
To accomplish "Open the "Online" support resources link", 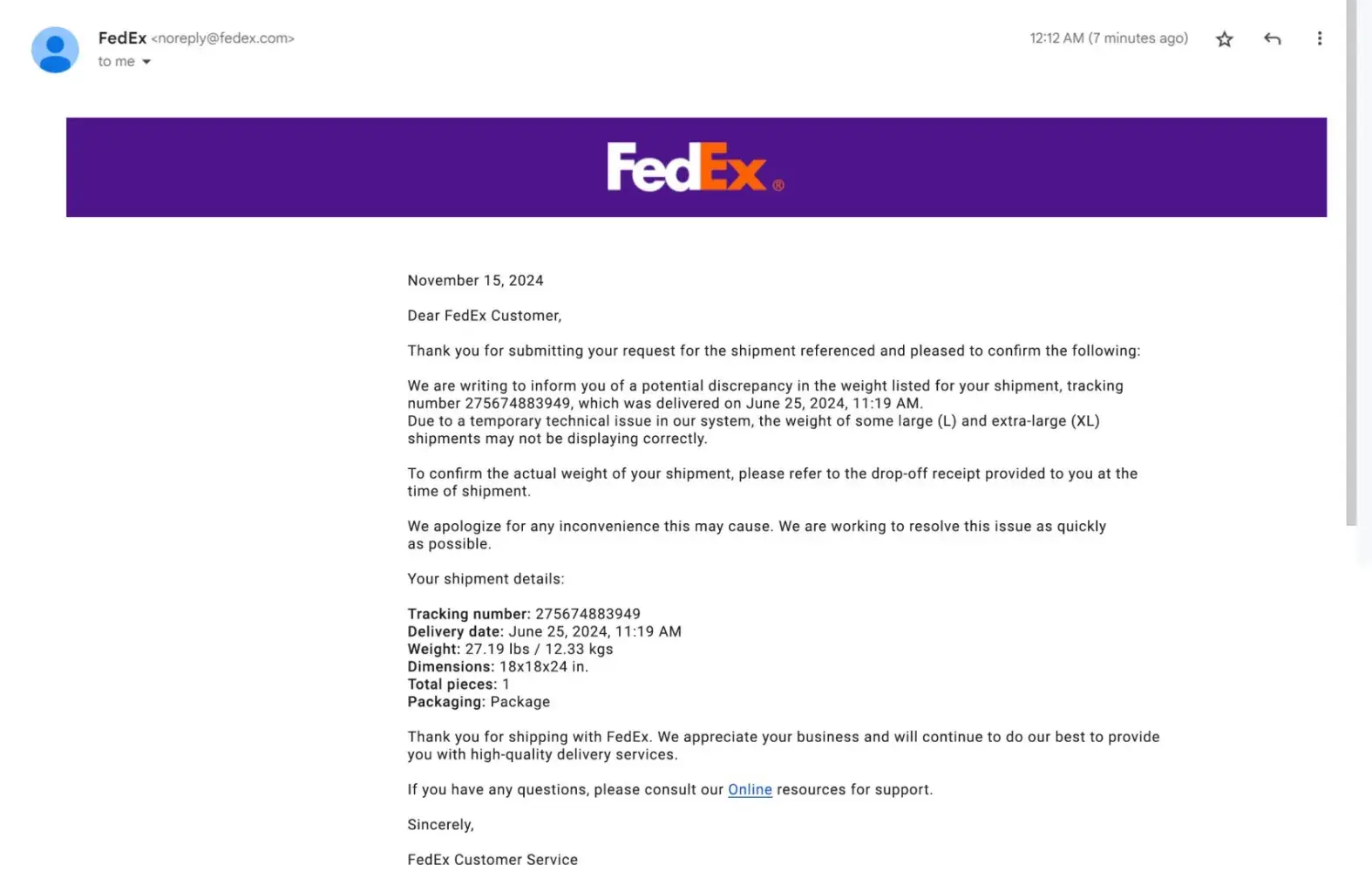I will (750, 790).
